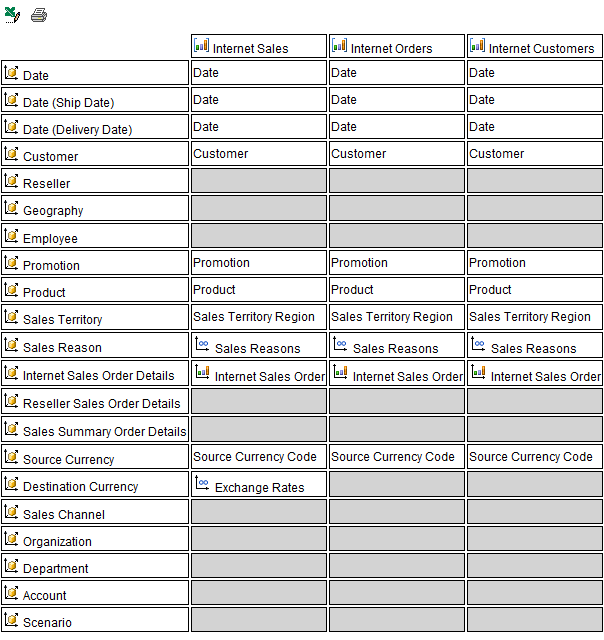Select the Internet Sales column header
This screenshot has width=604, height=640.
[x=250, y=48]
